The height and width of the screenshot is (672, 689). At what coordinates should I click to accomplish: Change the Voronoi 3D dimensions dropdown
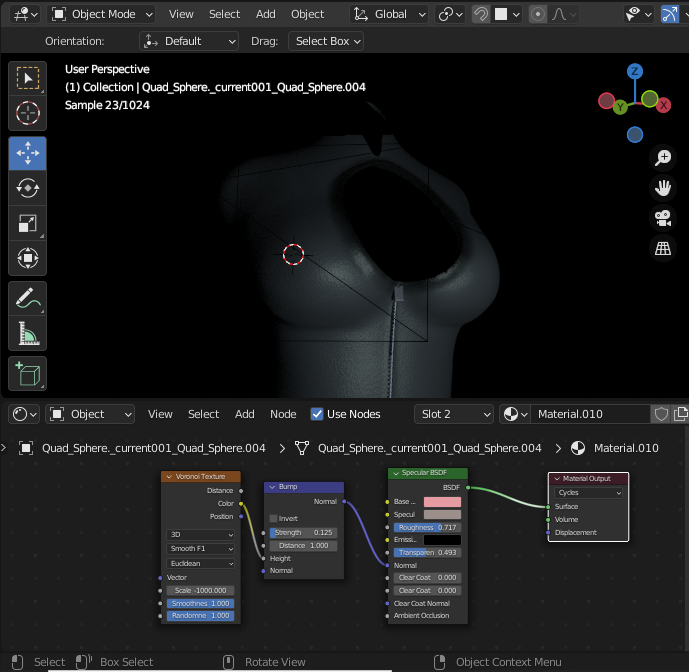[200, 534]
